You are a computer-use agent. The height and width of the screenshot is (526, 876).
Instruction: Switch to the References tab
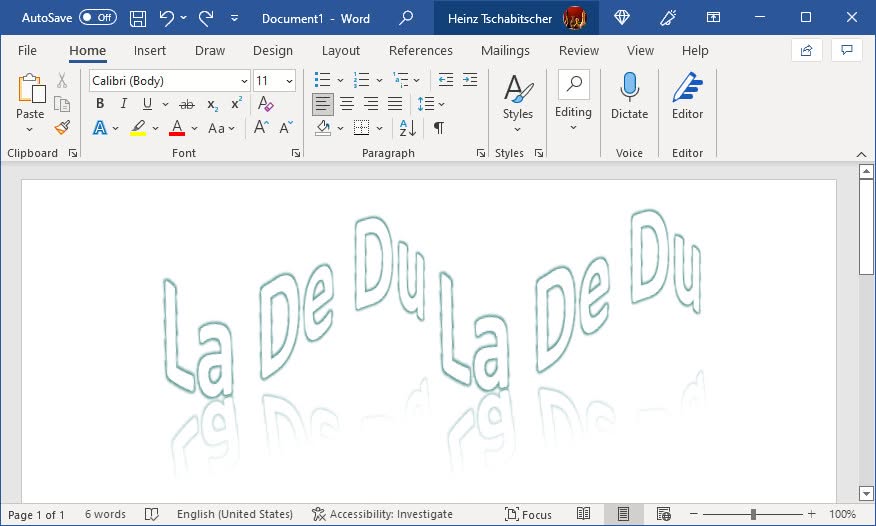[x=421, y=51]
